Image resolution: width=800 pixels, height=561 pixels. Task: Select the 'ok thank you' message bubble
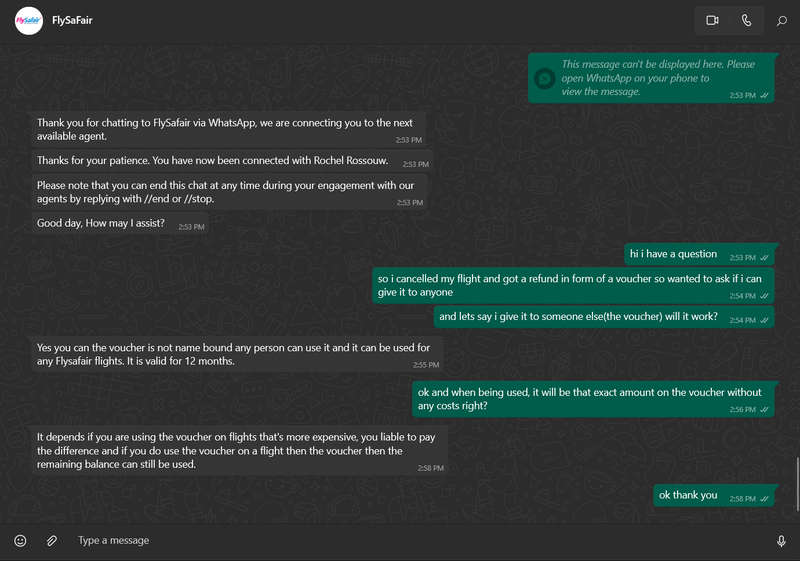[x=715, y=496]
